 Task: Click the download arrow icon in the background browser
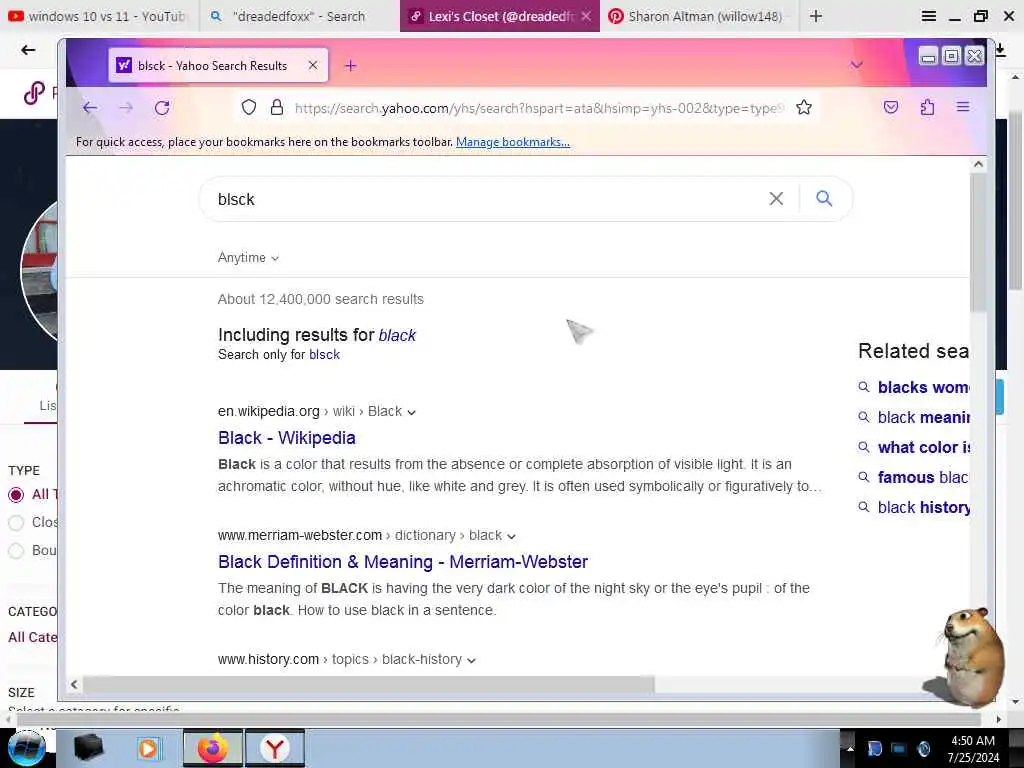1000,51
